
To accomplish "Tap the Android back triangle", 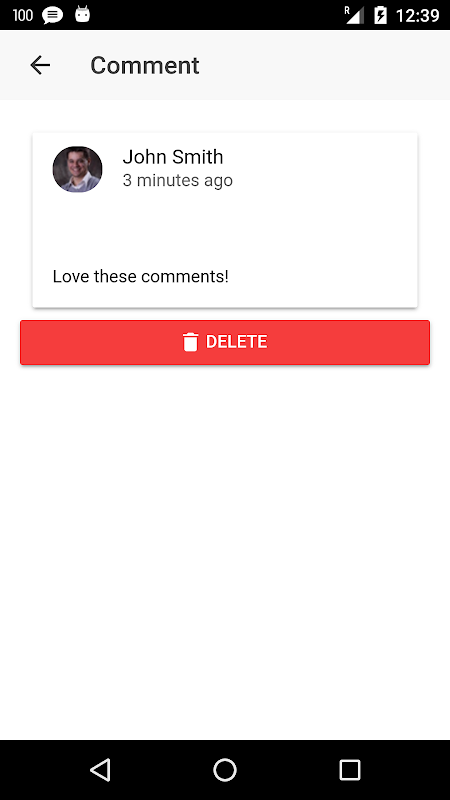I will [100, 769].
